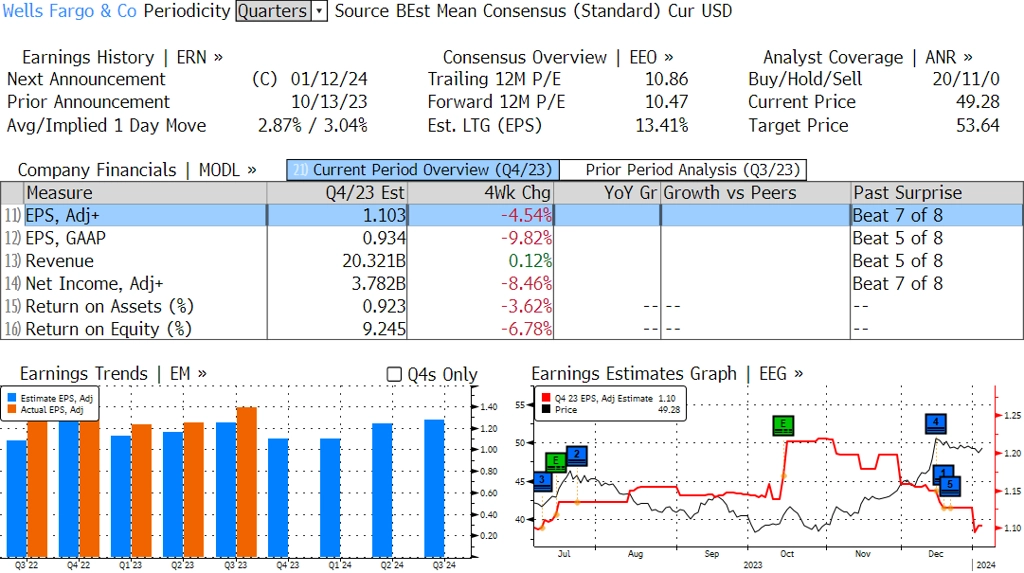This screenshot has height=573, width=1024.
Task: Click Forward 12M P/E value 10.47
Action: point(667,102)
